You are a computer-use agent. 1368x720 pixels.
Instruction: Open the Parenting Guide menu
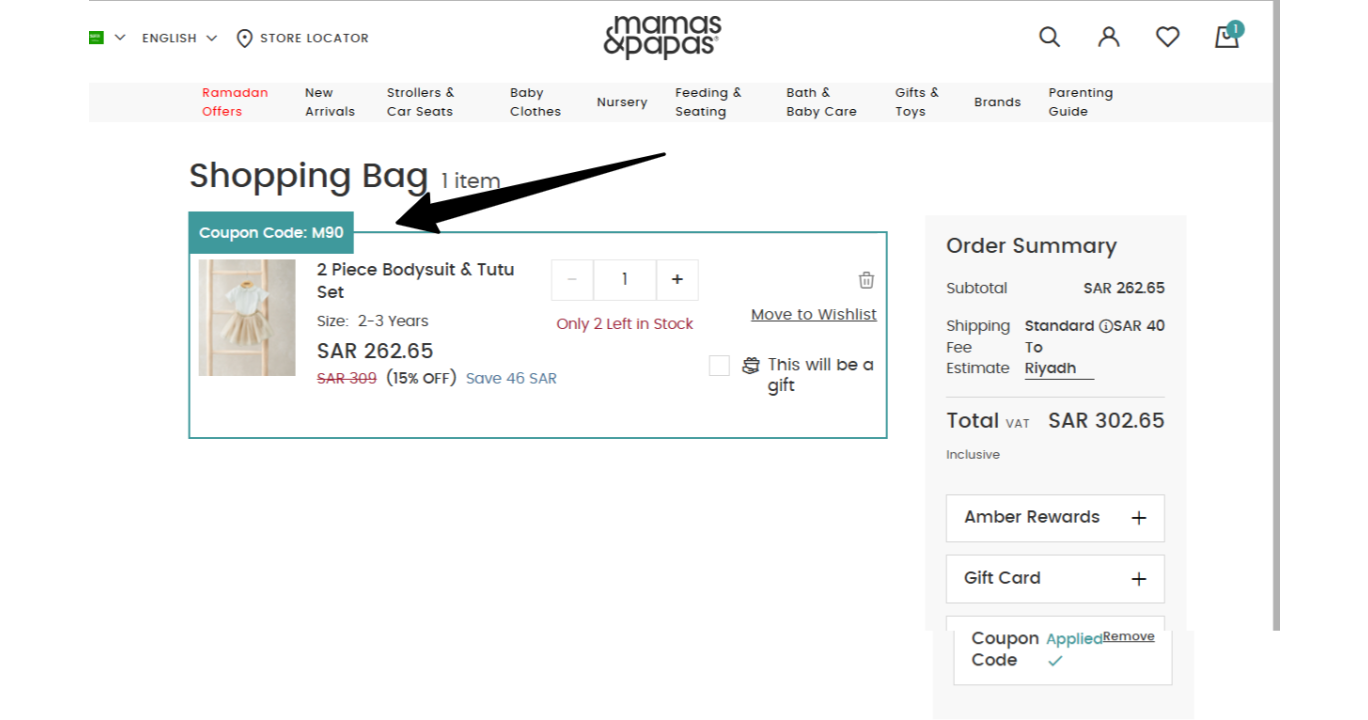(1080, 102)
